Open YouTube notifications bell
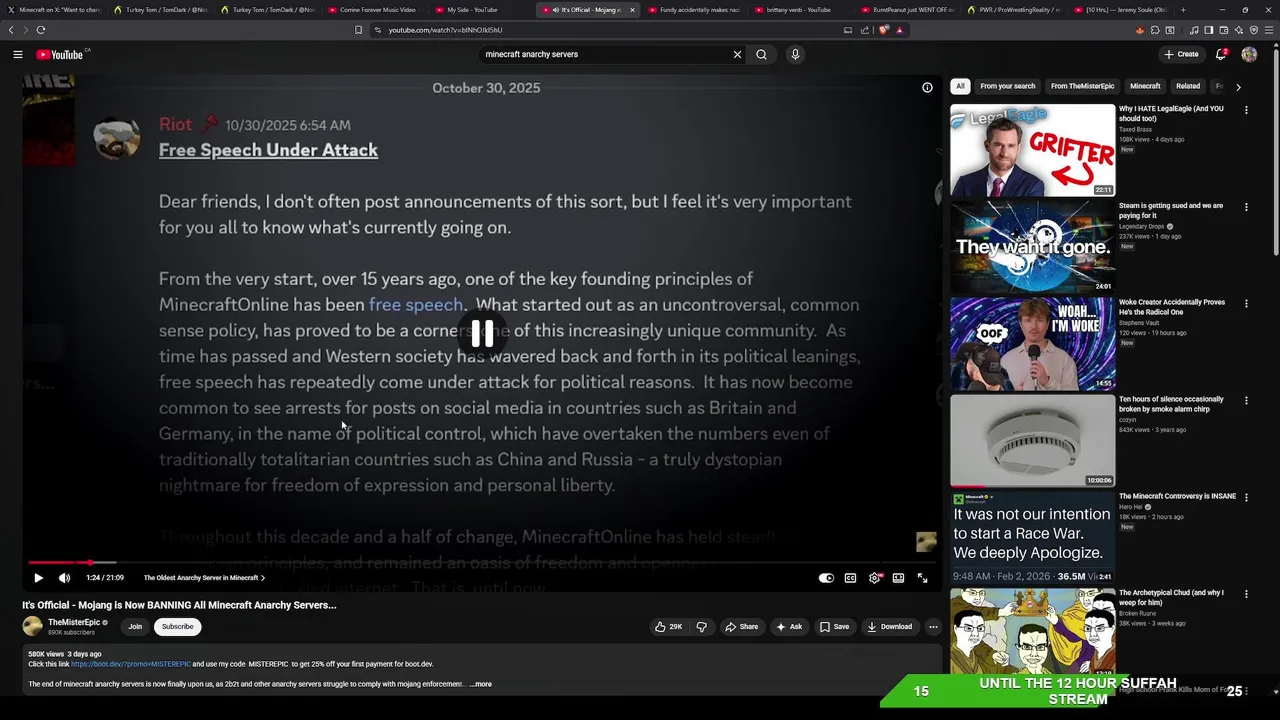 tap(1221, 54)
